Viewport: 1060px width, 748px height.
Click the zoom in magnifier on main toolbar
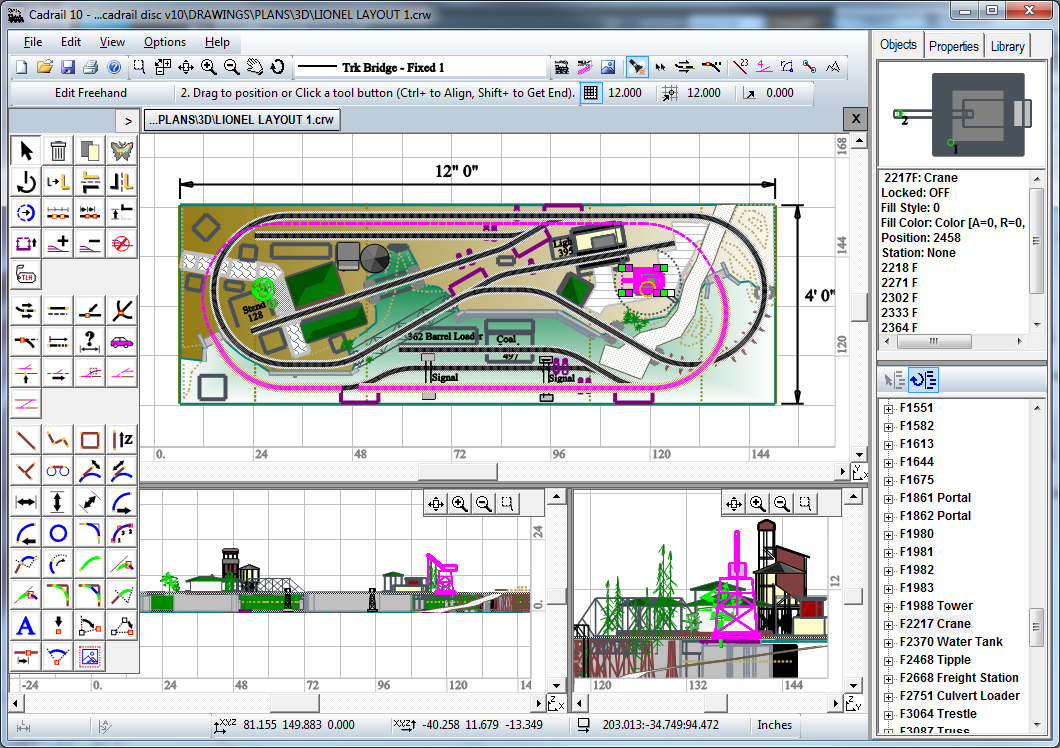(x=209, y=67)
